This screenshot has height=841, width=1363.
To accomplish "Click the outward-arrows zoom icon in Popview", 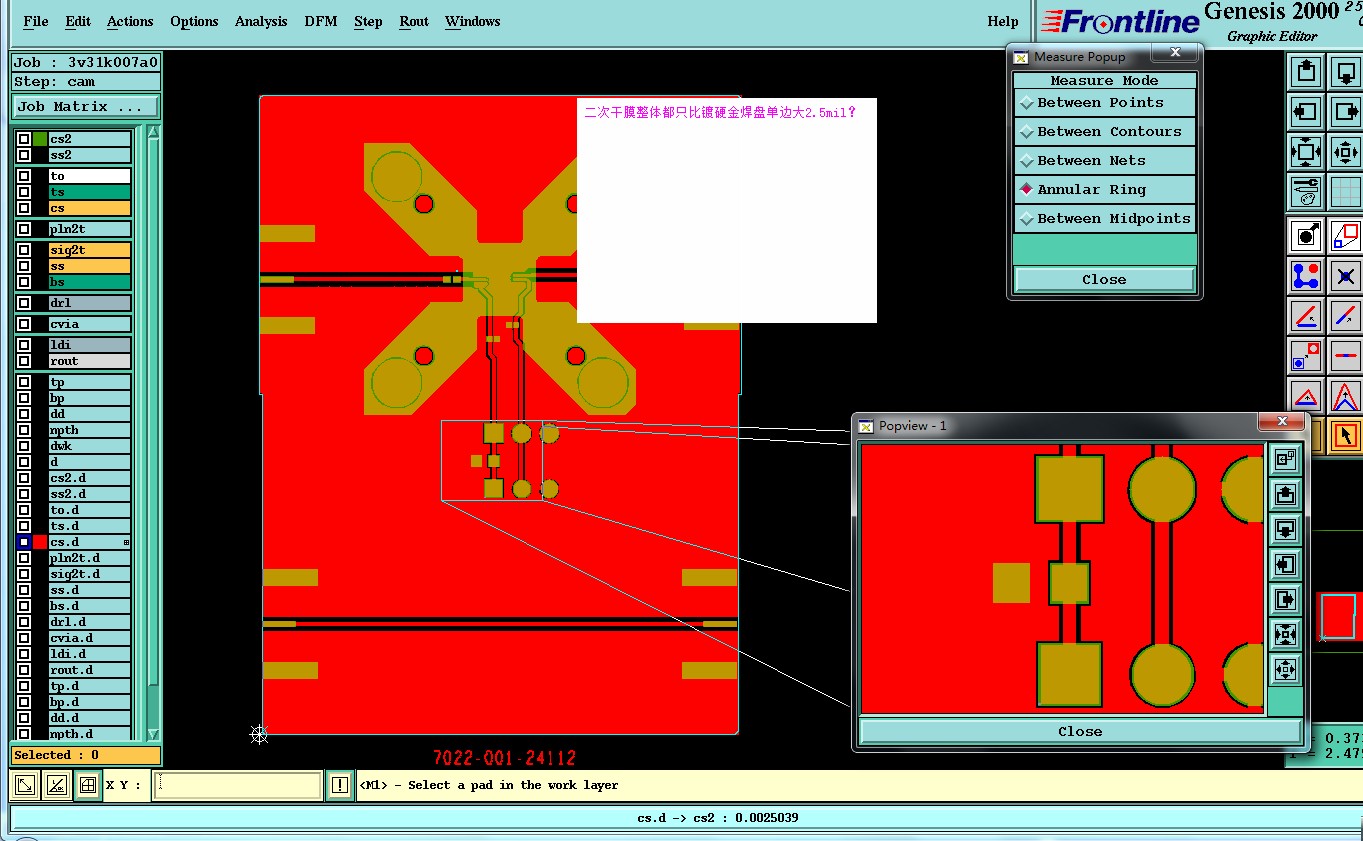I will point(1285,669).
